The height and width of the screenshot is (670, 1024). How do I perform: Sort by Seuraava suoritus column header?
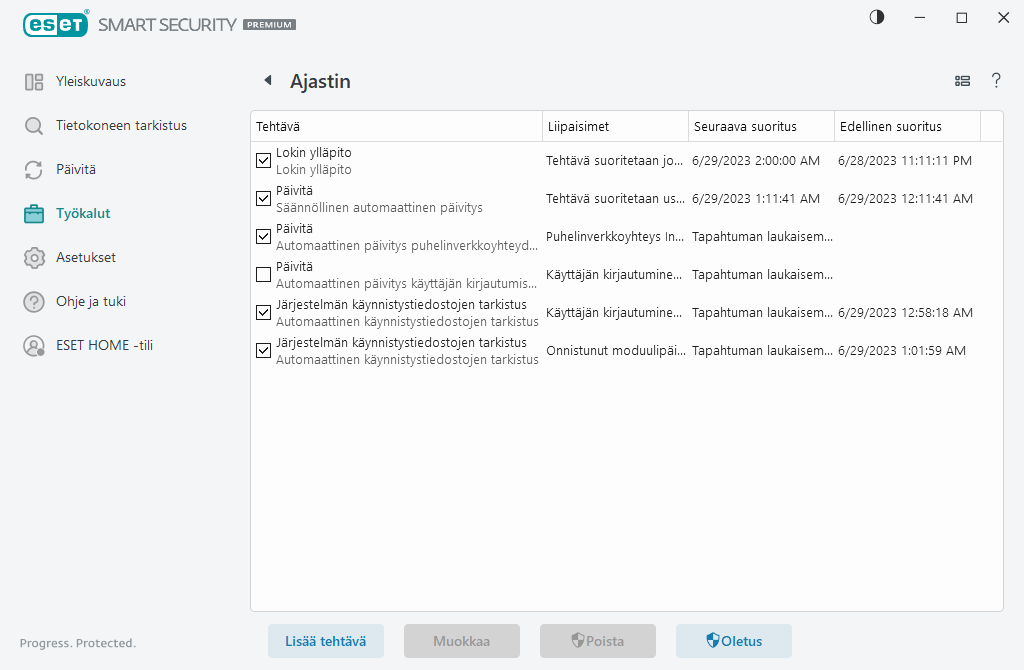760,127
